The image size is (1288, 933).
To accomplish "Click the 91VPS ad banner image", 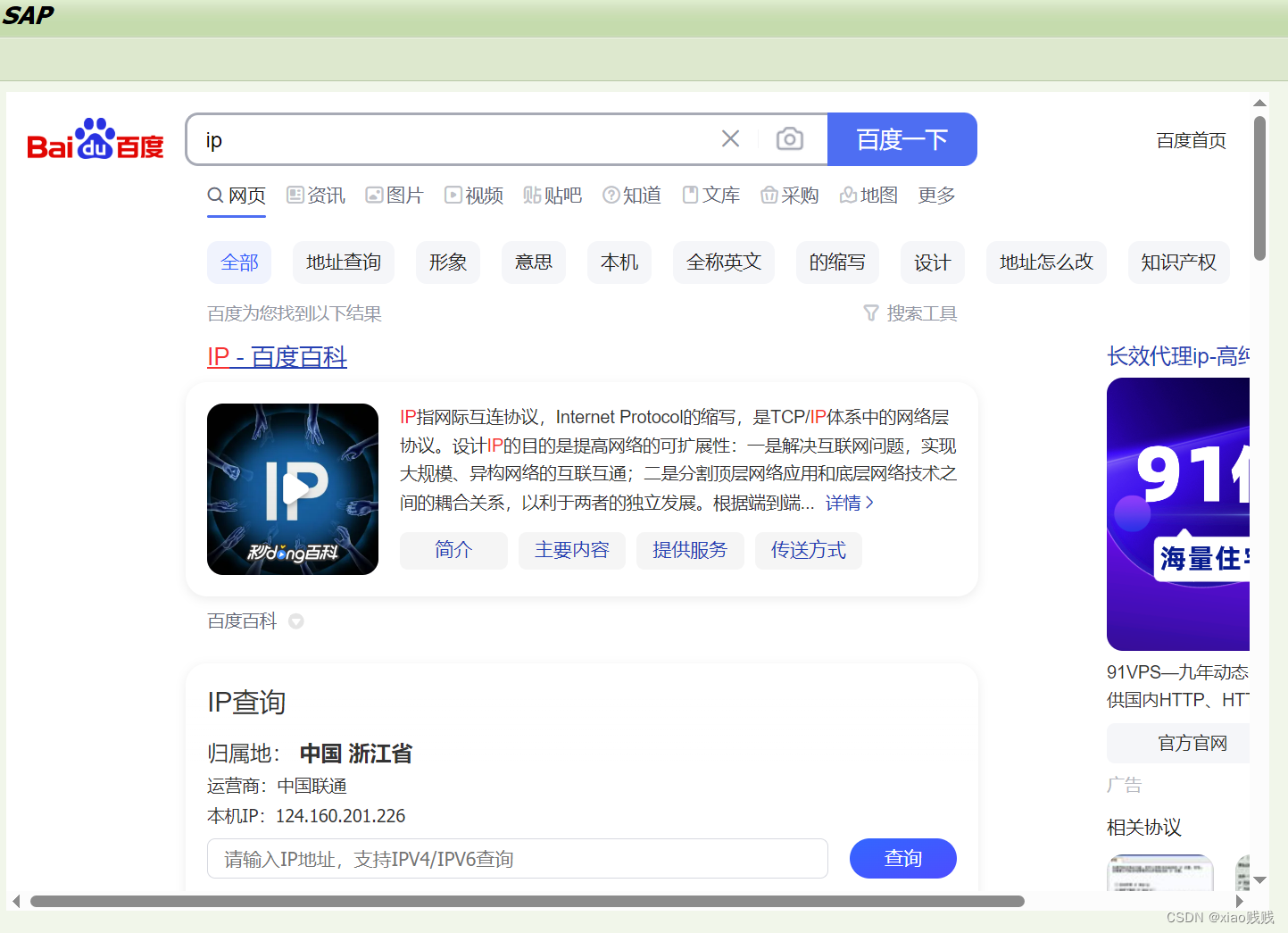I will (x=1178, y=514).
